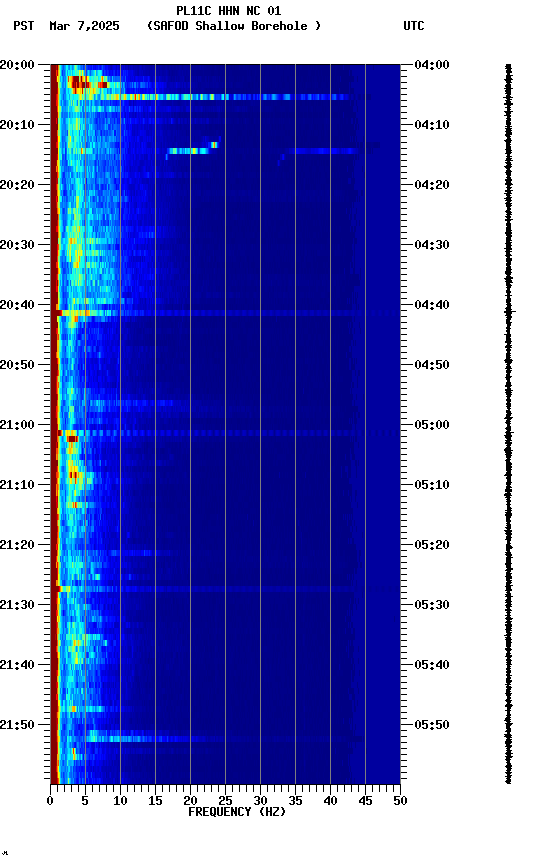Click the frequency axis value '30'

point(260,801)
